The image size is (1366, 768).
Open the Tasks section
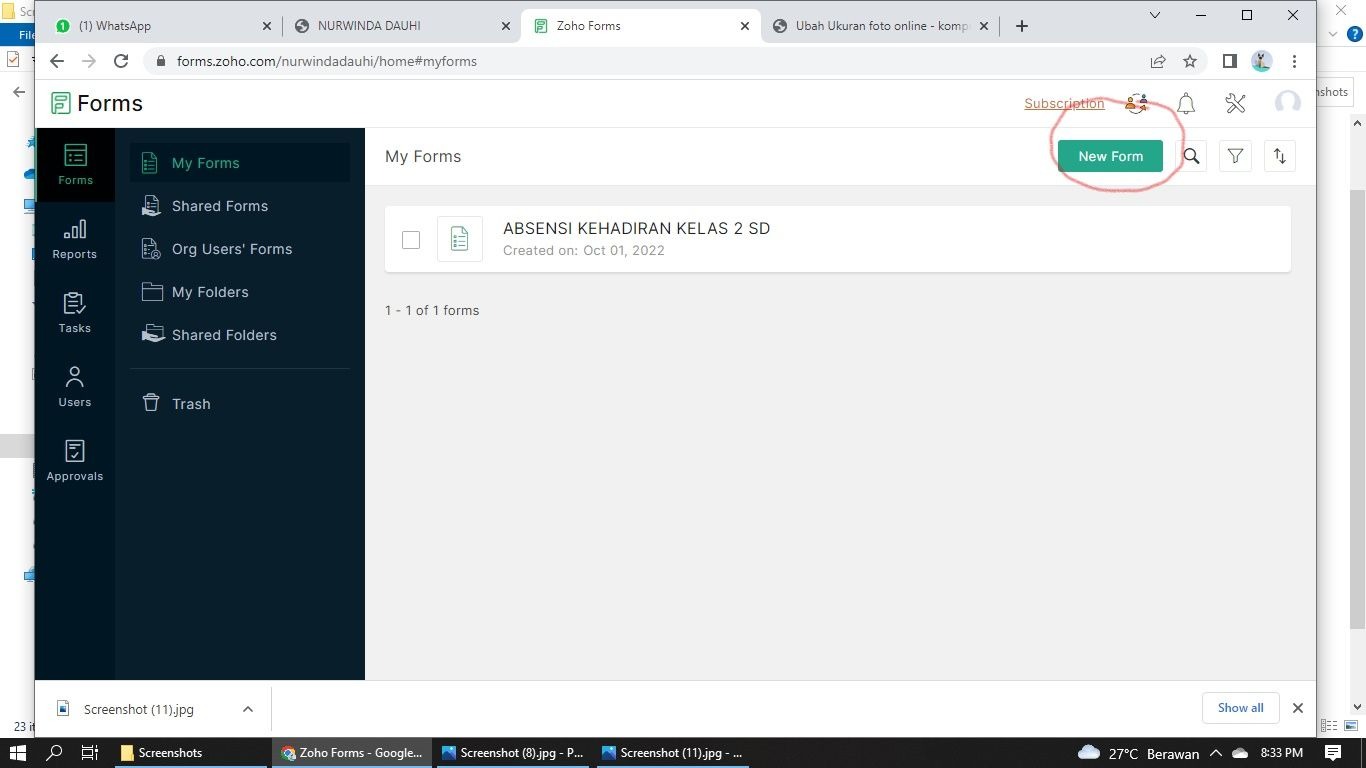[75, 314]
